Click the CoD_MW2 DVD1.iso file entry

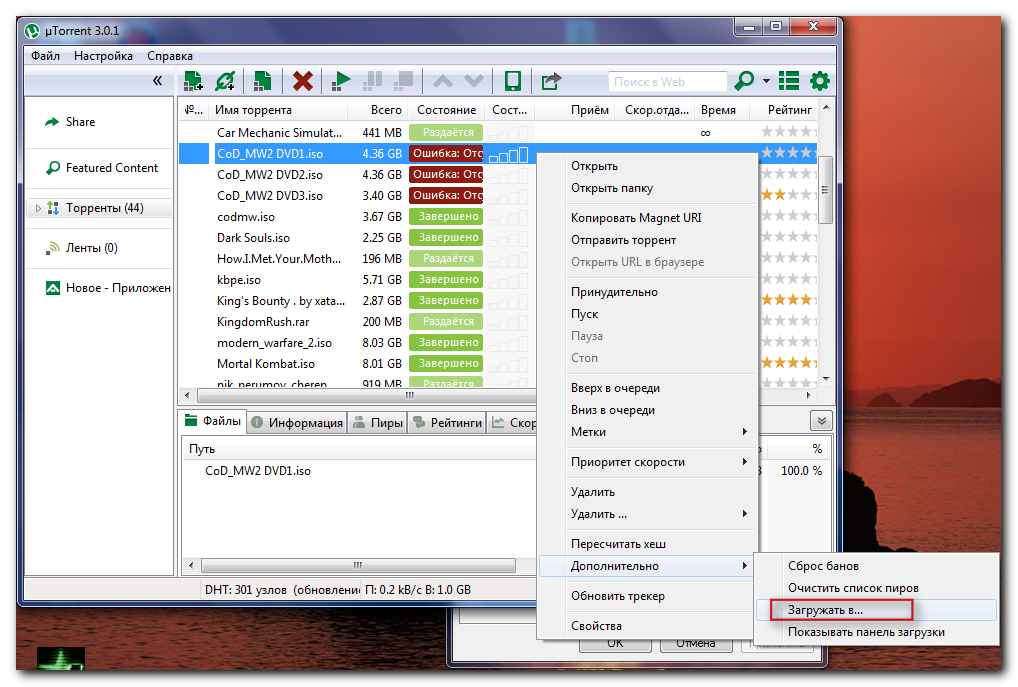pos(258,471)
